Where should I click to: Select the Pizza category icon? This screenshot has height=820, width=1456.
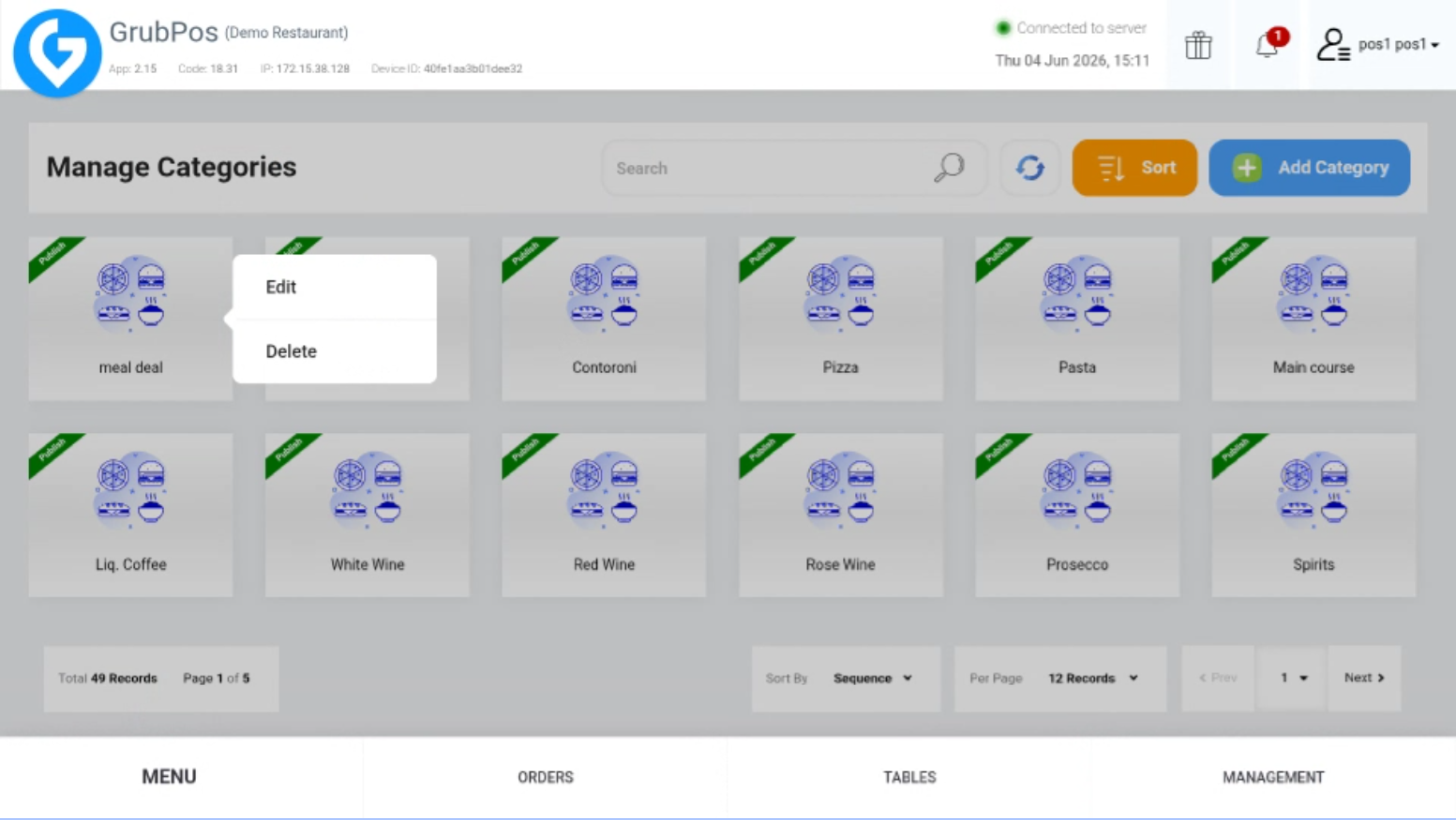tap(841, 292)
